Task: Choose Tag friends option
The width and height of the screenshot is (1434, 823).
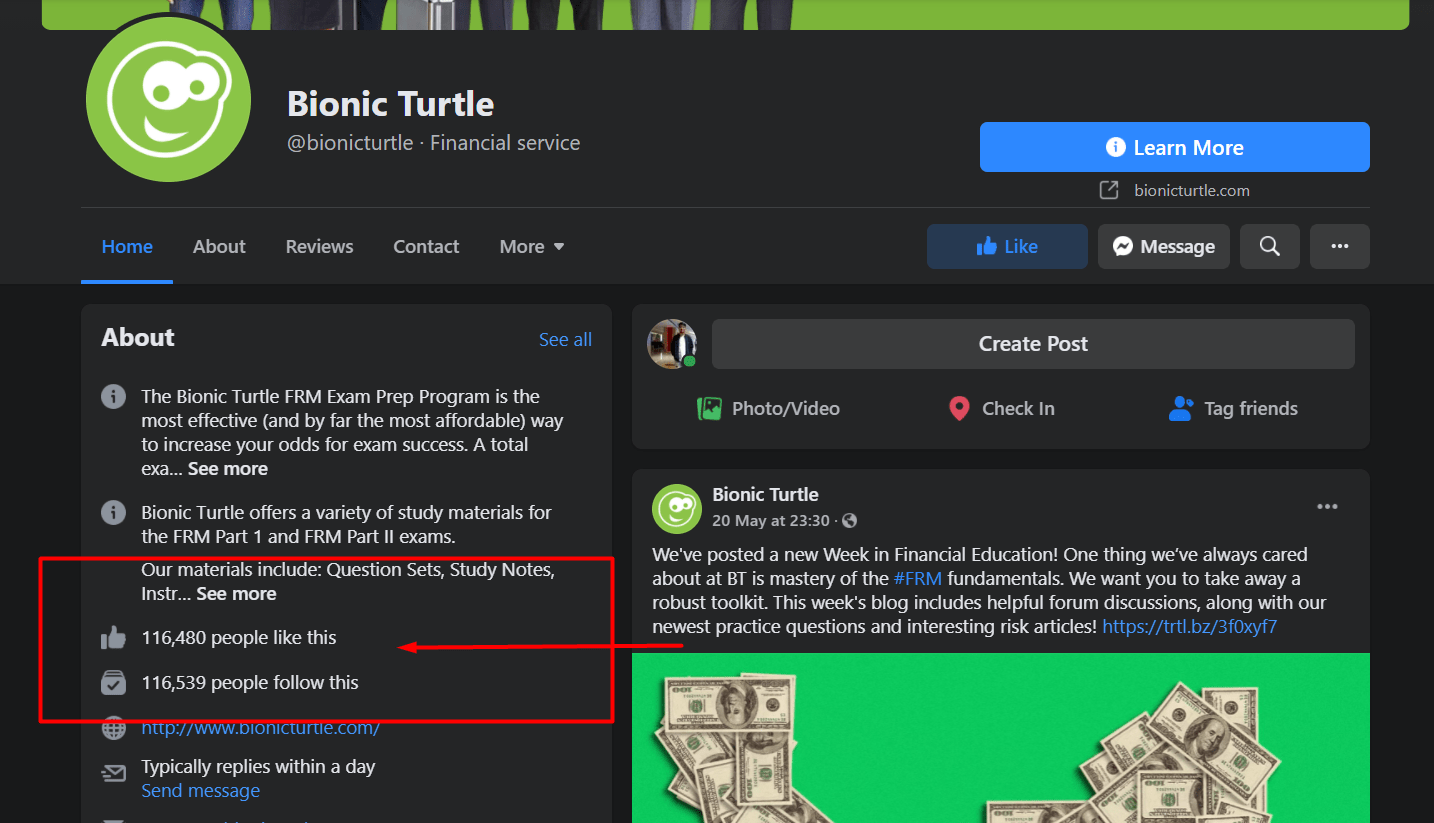Action: point(1233,408)
